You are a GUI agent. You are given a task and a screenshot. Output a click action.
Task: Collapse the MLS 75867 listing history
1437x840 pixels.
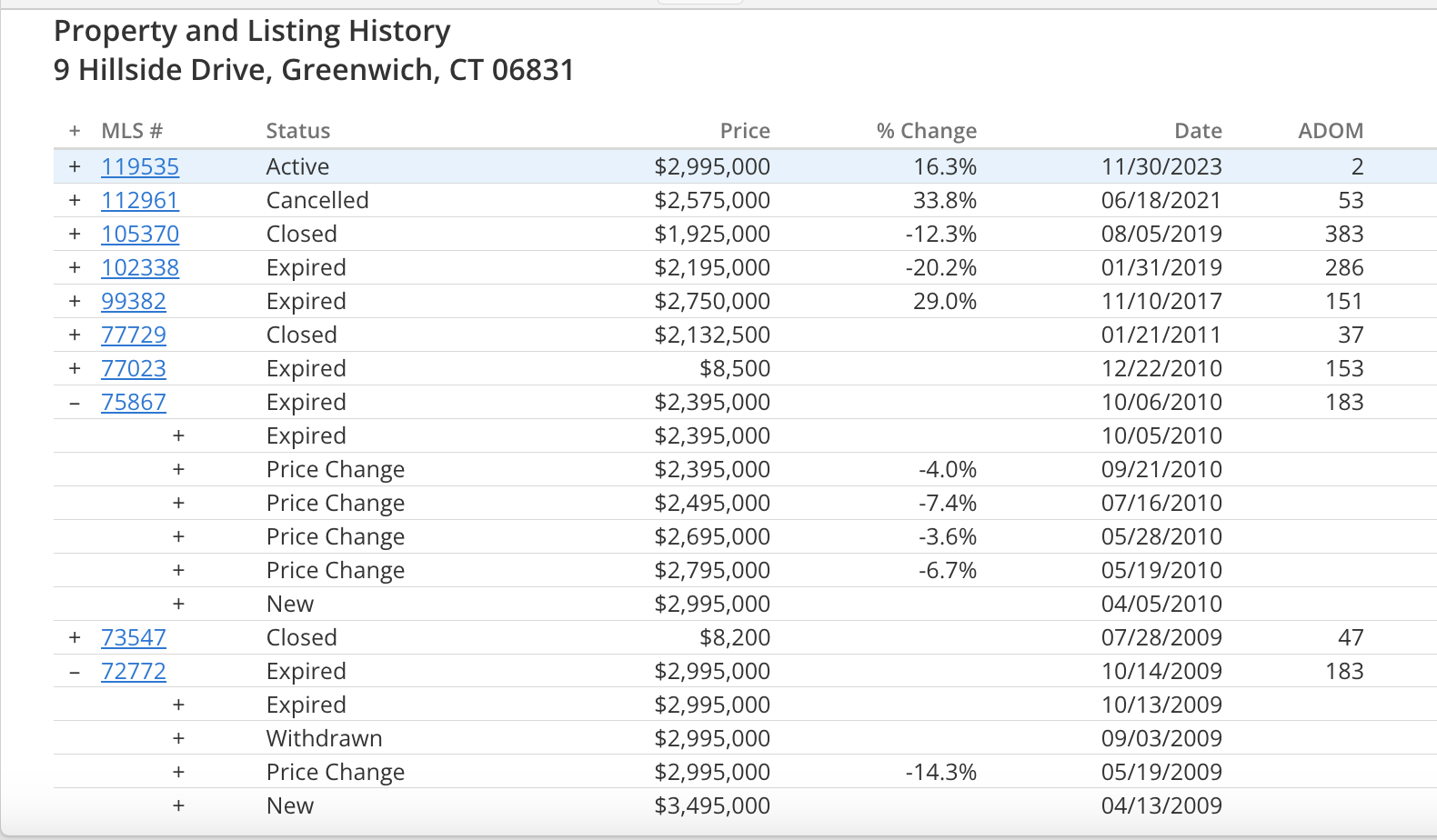[75, 402]
